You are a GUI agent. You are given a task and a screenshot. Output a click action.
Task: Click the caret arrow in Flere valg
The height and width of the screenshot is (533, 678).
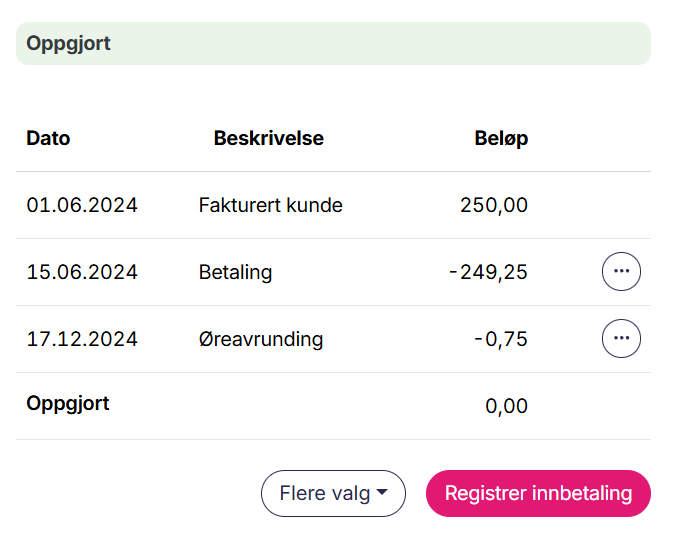[382, 493]
